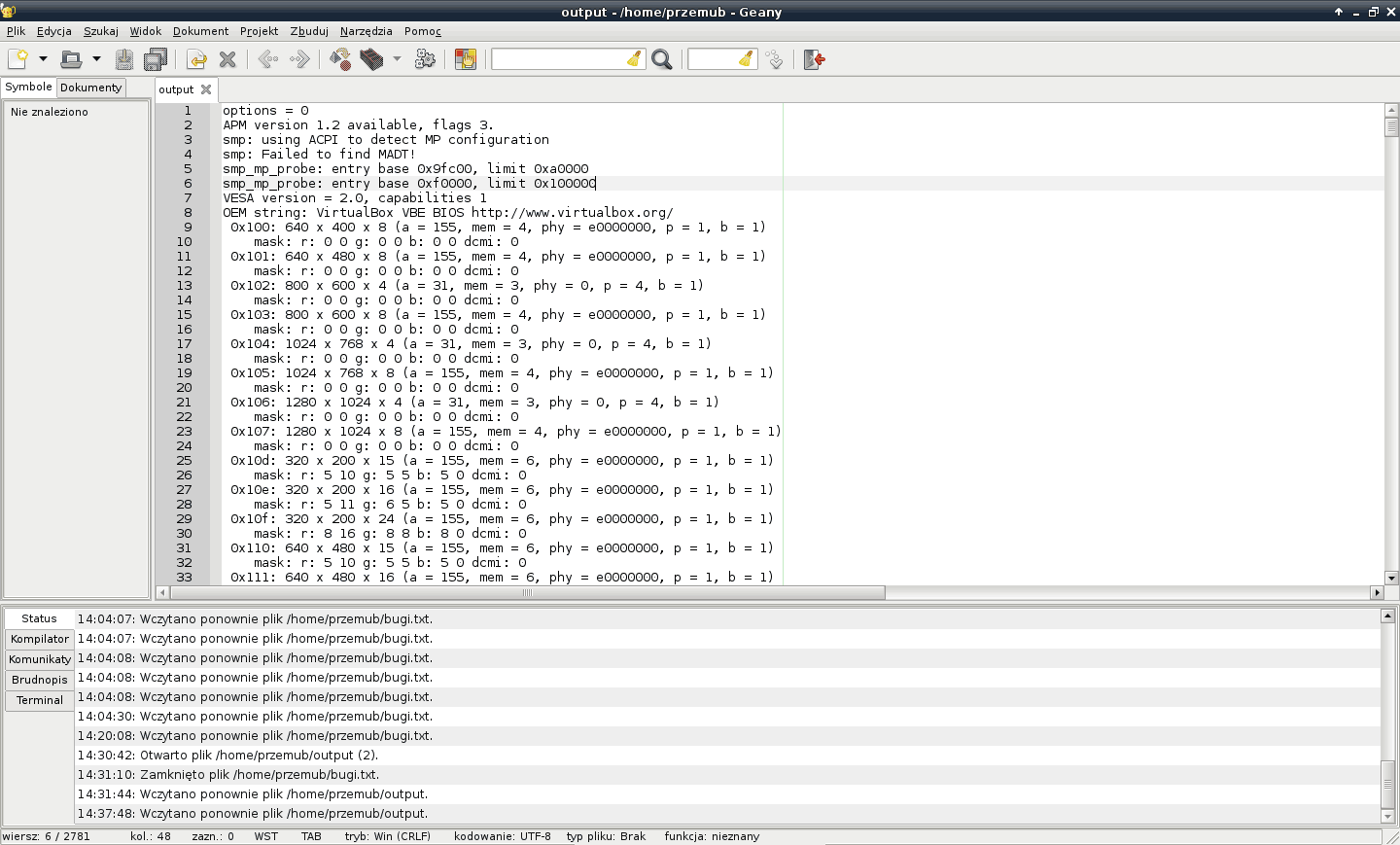Click the New file toolbar icon
This screenshot has height=845, width=1400.
pos(17,59)
